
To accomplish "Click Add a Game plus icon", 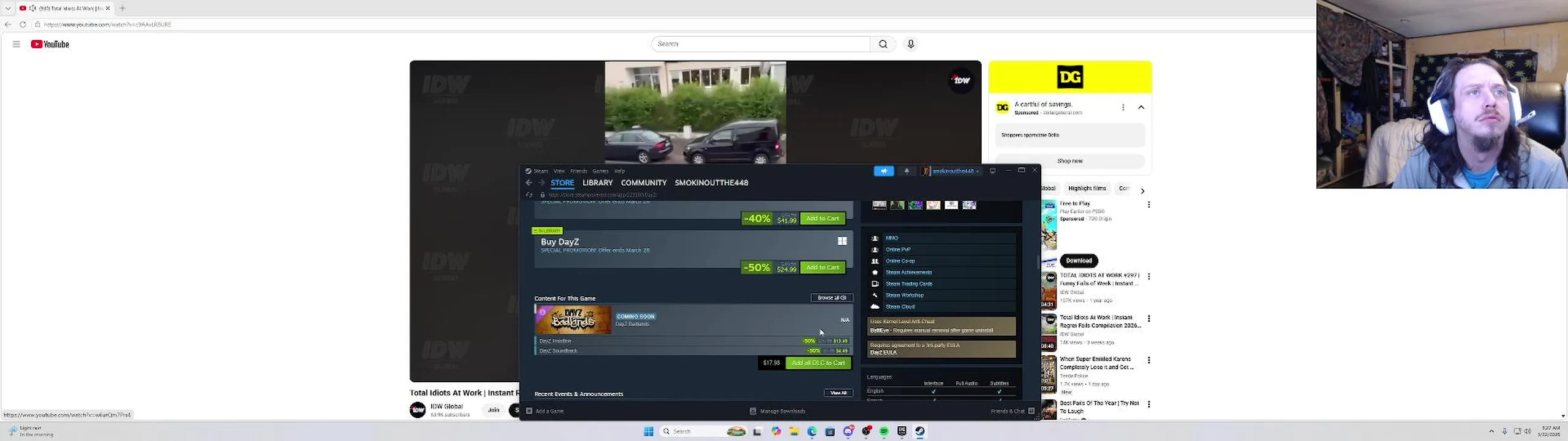I will coord(529,411).
